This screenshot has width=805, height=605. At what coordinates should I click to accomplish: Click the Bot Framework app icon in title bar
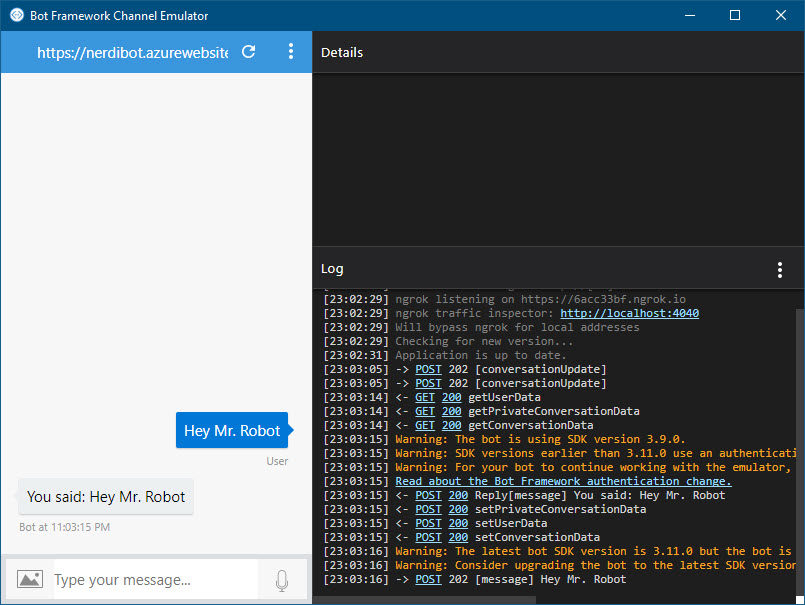point(16,15)
